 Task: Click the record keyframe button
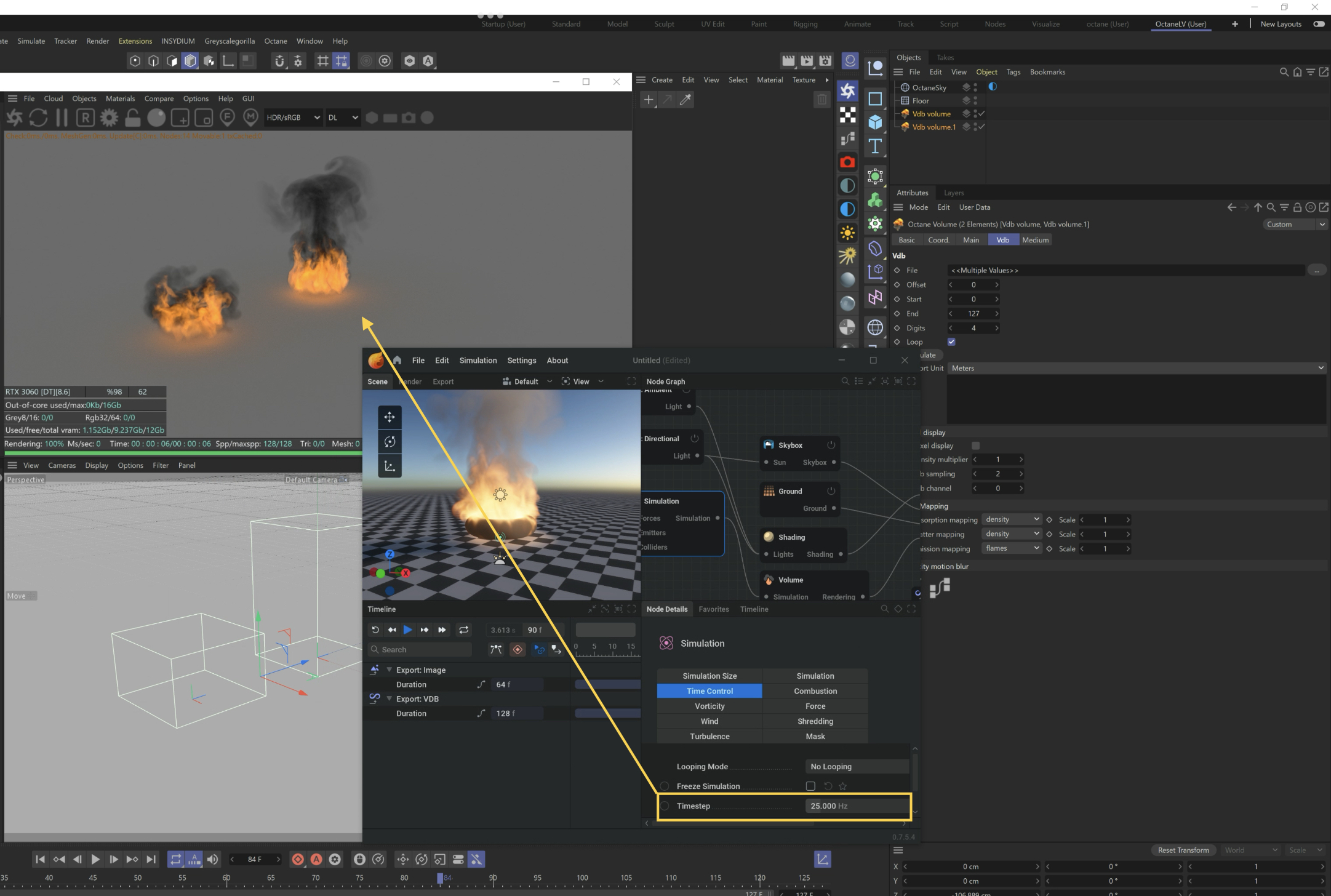[298, 859]
